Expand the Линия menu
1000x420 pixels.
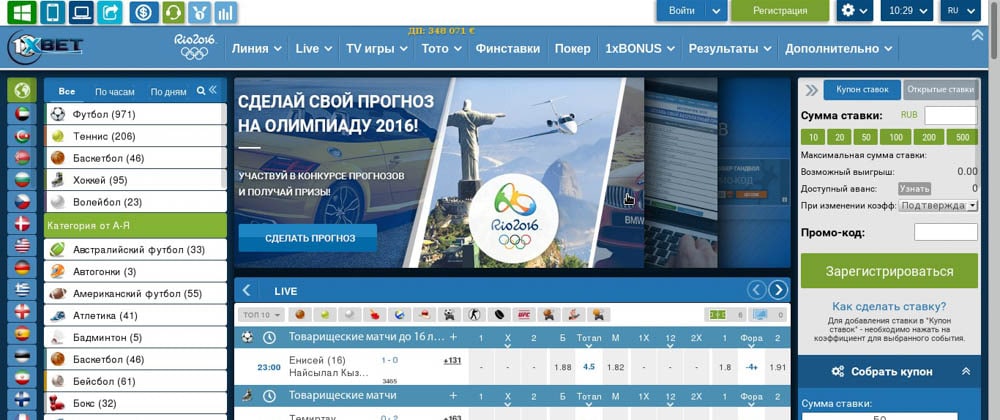click(258, 48)
